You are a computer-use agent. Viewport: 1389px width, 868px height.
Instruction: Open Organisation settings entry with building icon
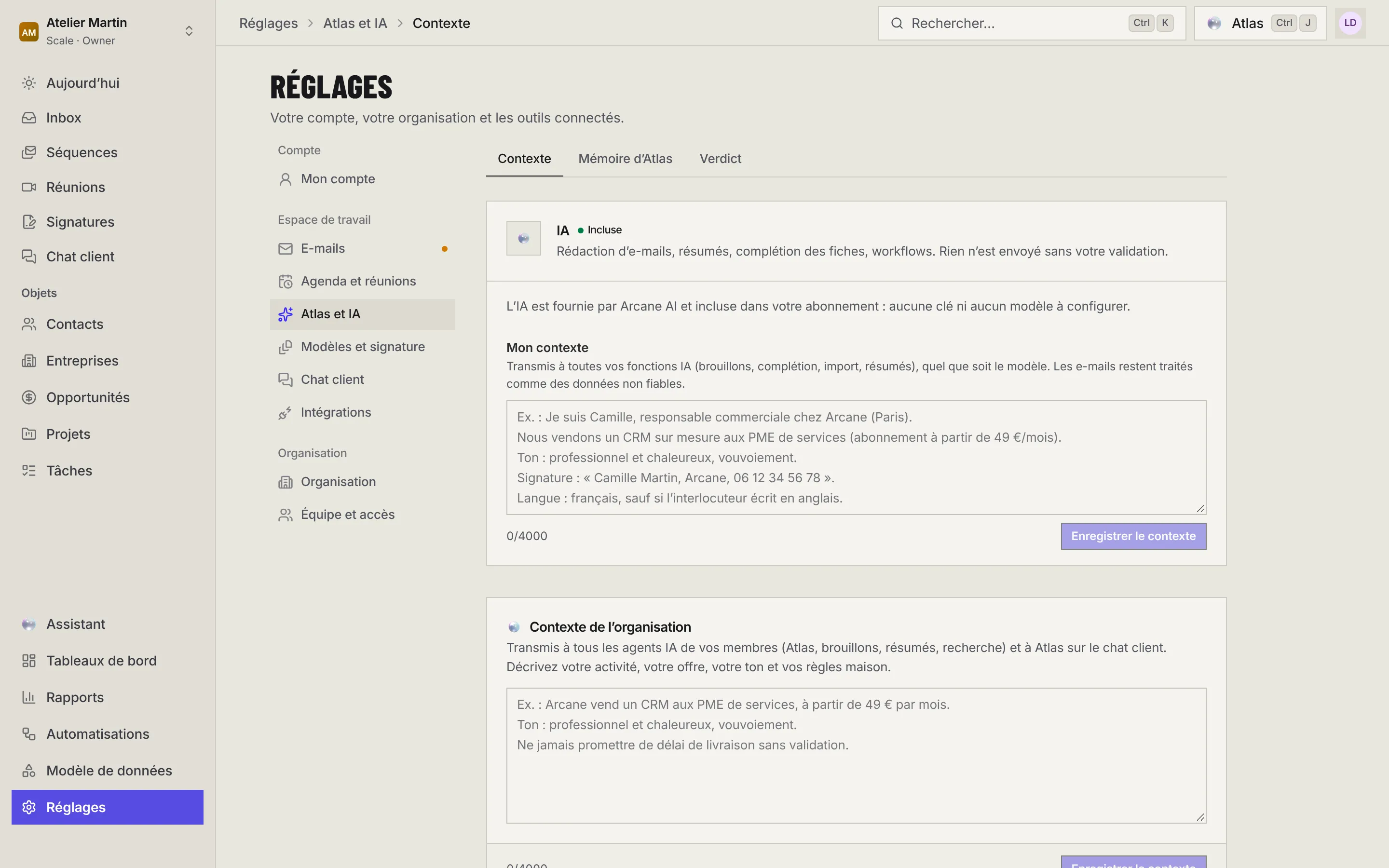point(362,482)
